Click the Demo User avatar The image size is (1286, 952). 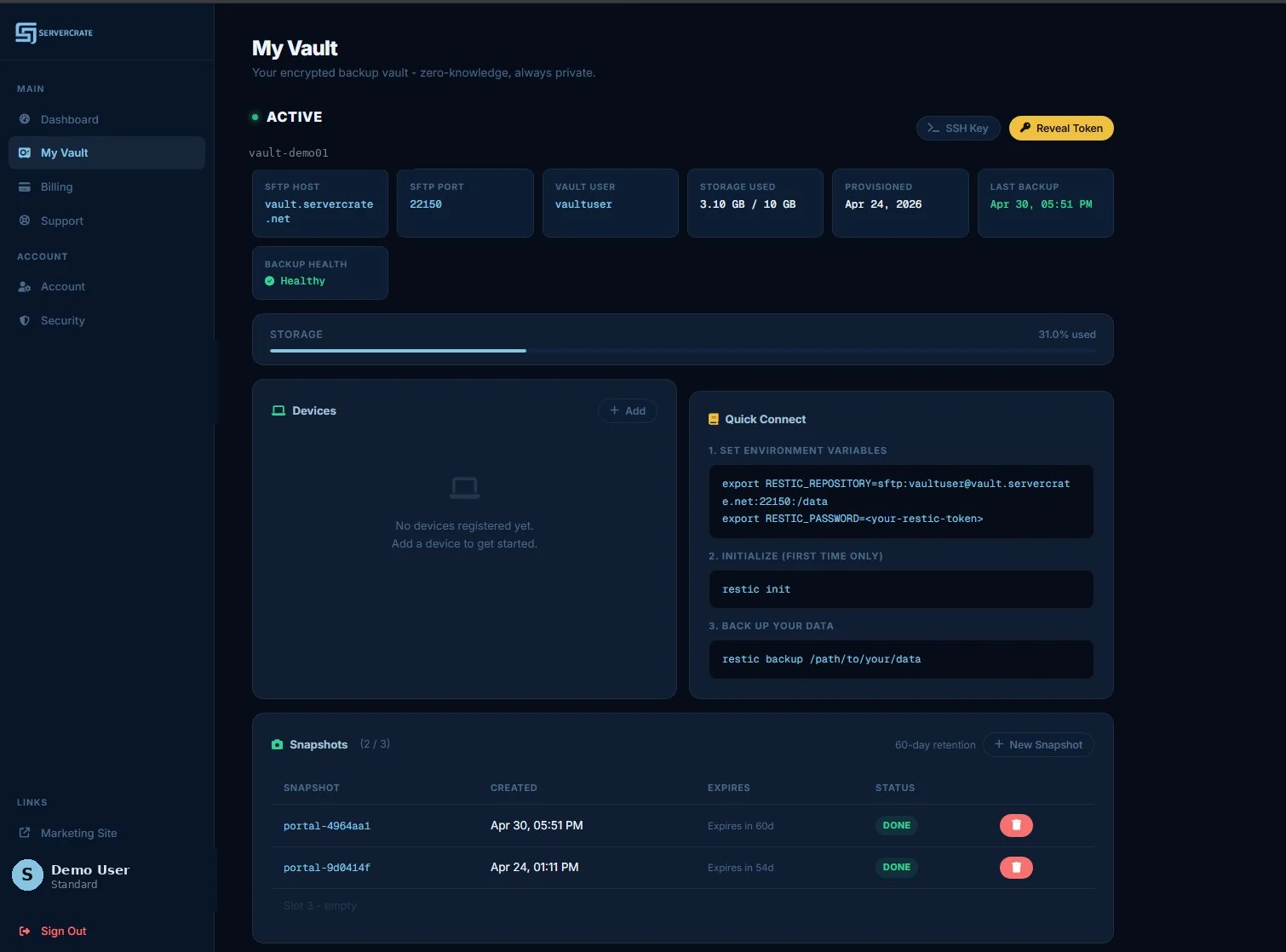point(27,875)
